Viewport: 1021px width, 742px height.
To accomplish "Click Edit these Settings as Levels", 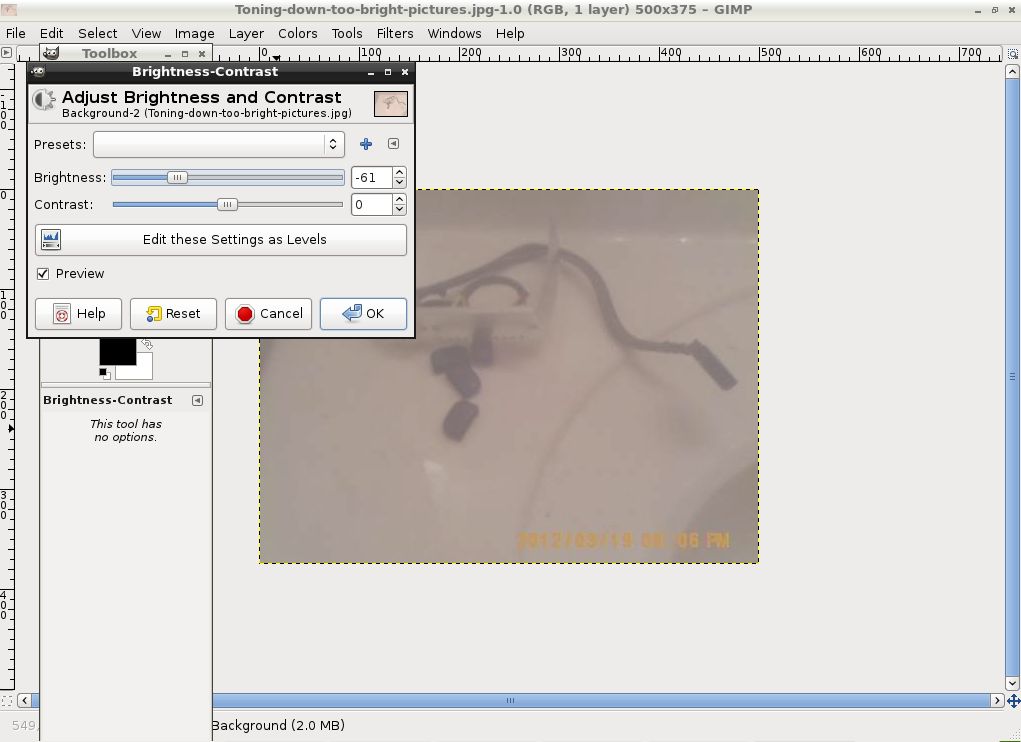I will (221, 240).
